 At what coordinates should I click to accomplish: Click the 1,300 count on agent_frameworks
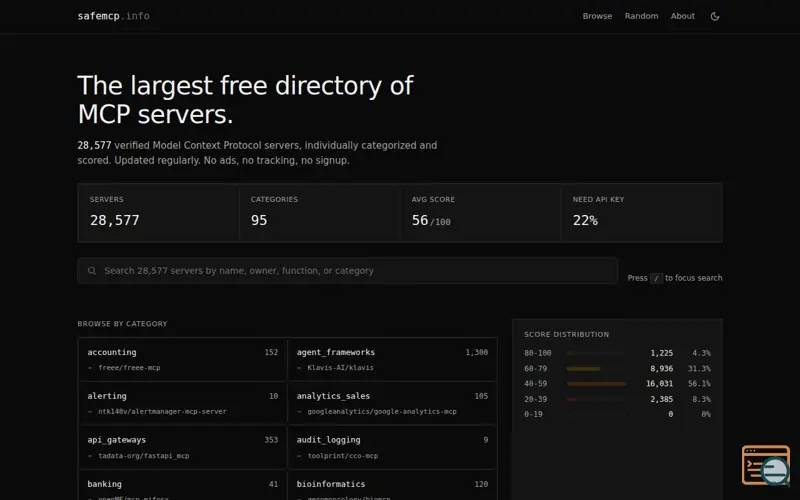coord(477,353)
